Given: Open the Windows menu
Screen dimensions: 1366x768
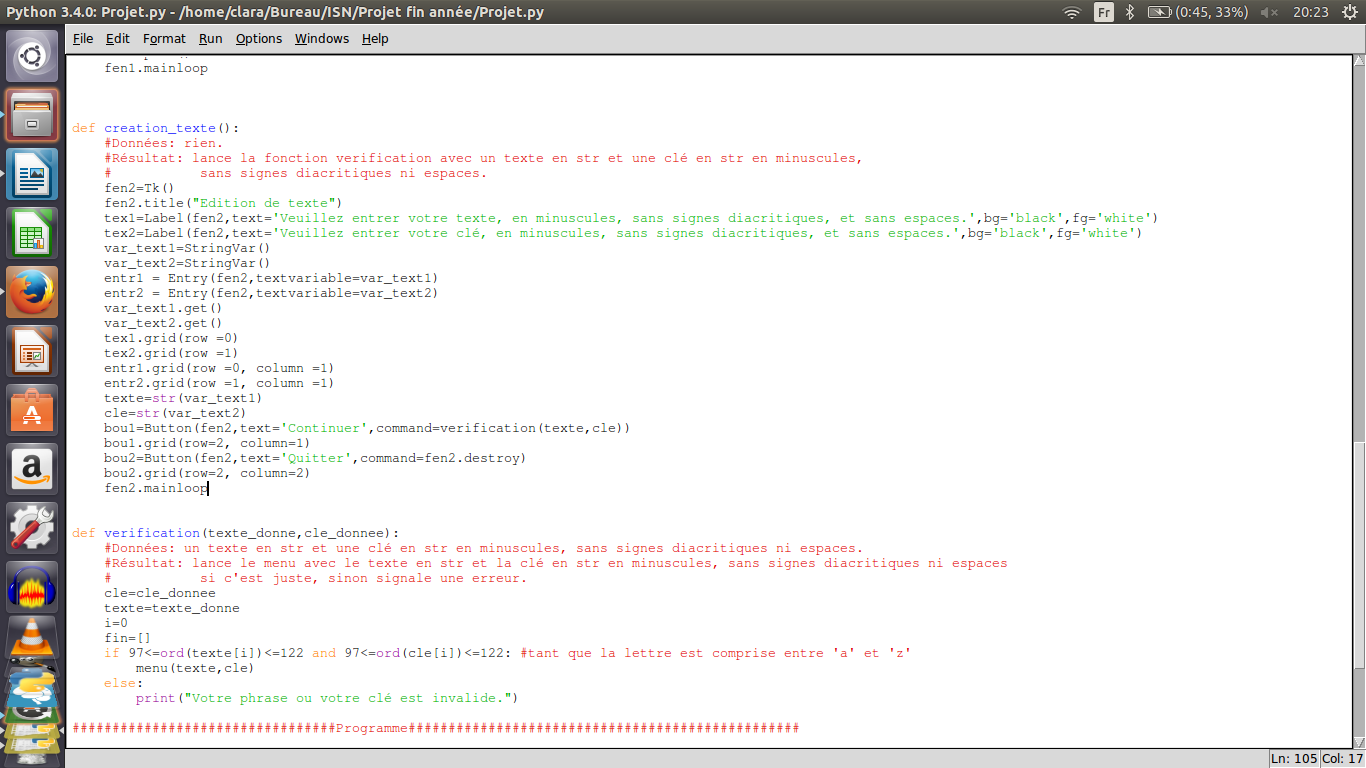Looking at the screenshot, I should pyautogui.click(x=322, y=38).
